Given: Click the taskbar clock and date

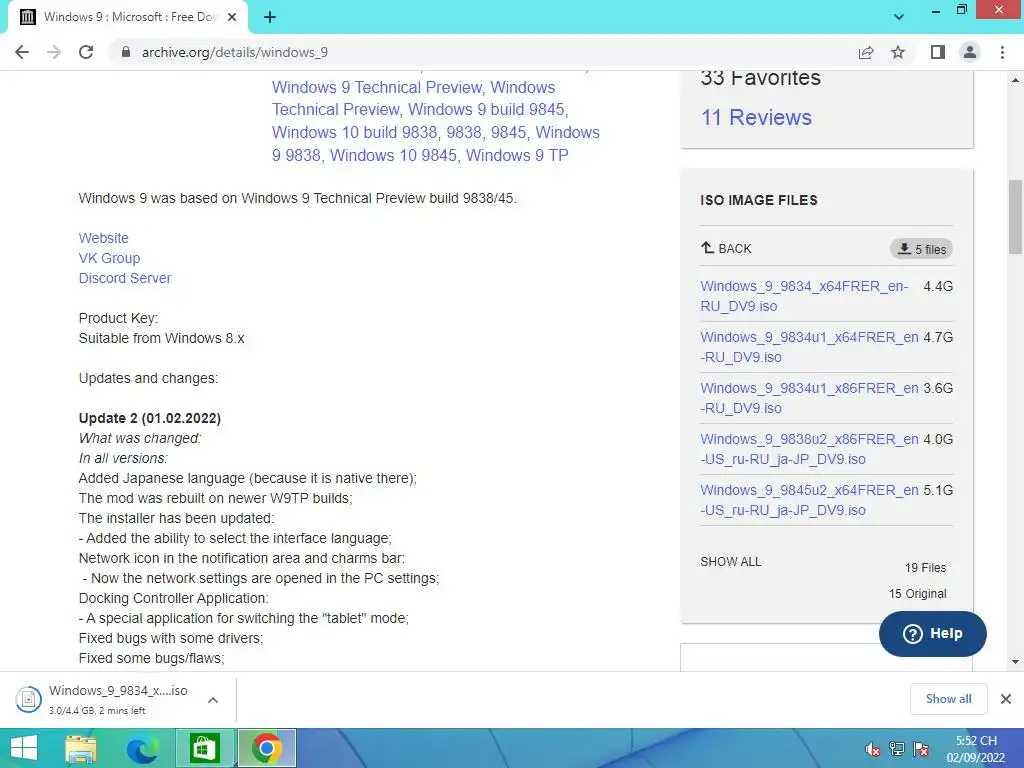Looking at the screenshot, I should coord(976,749).
